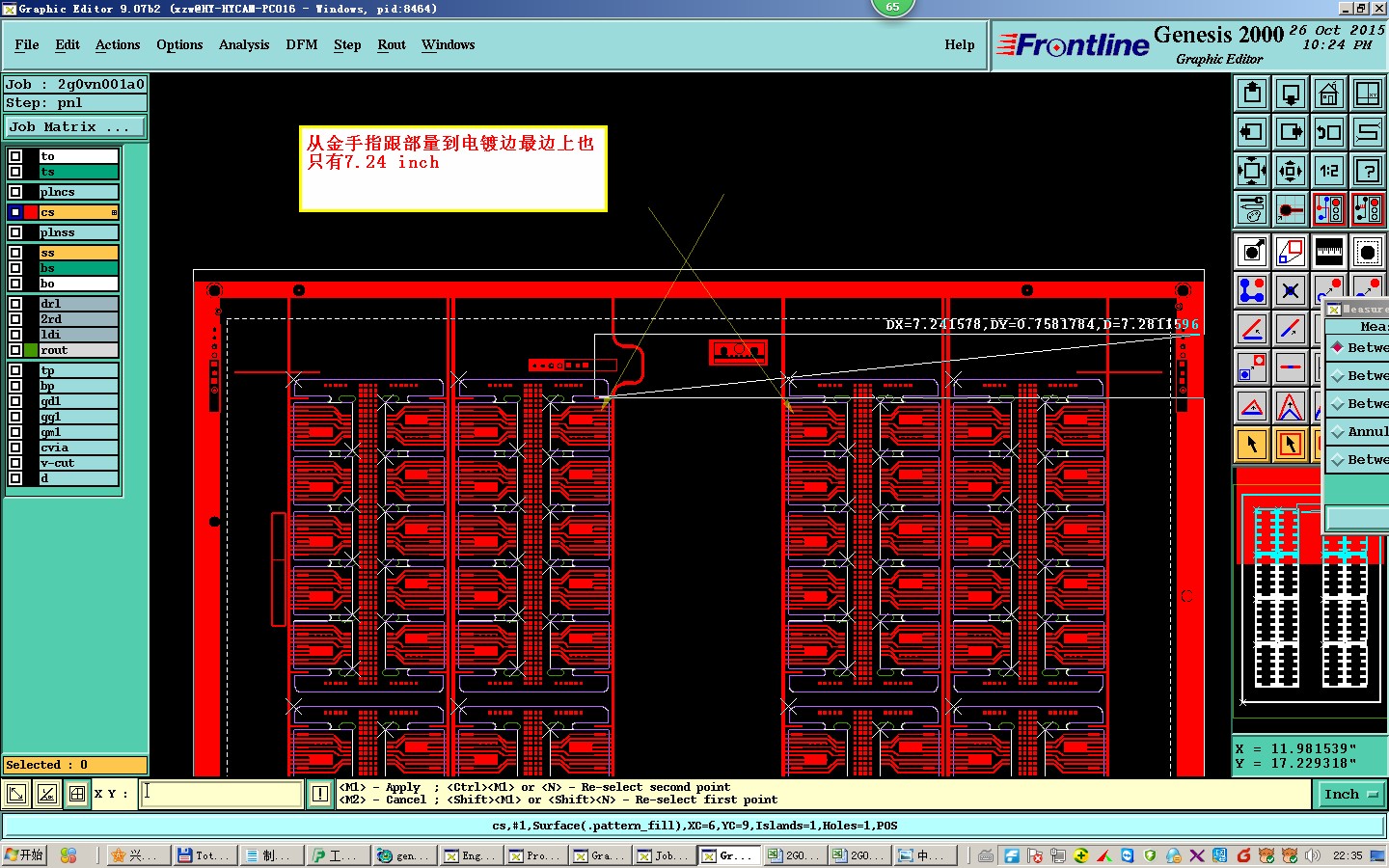
Task: Toggle visibility checkbox for layer 'cs'
Action: [x=15, y=212]
